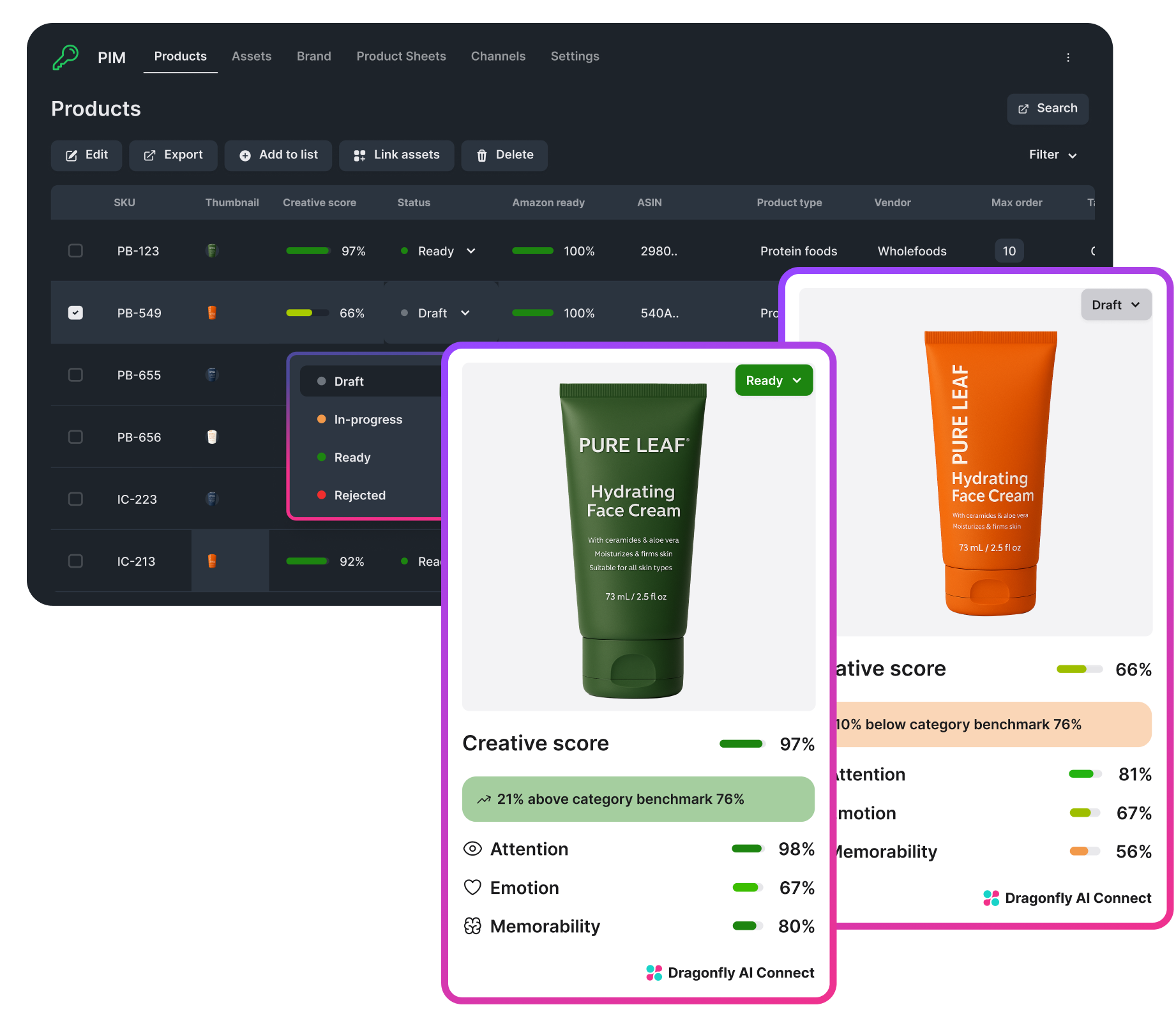Click the trending-up benchmark arrow icon
Viewport: 1176px width, 1021px height.
(x=484, y=799)
